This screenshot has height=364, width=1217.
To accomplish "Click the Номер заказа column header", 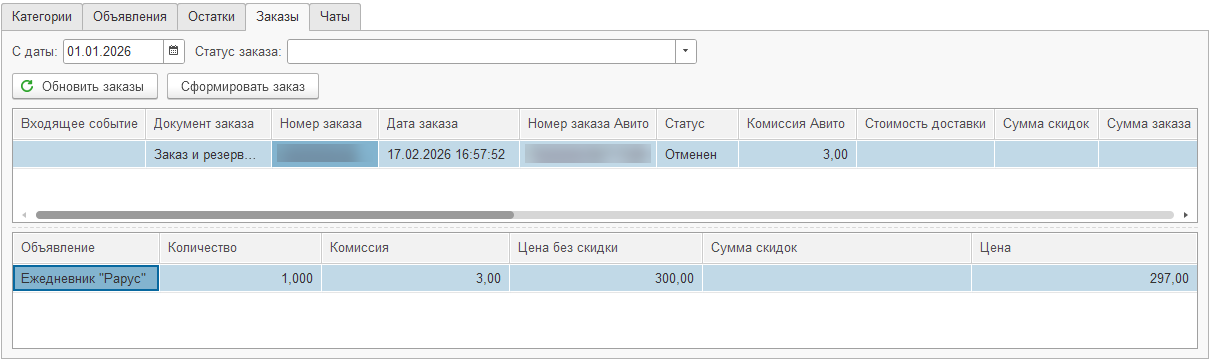I will (x=325, y=124).
